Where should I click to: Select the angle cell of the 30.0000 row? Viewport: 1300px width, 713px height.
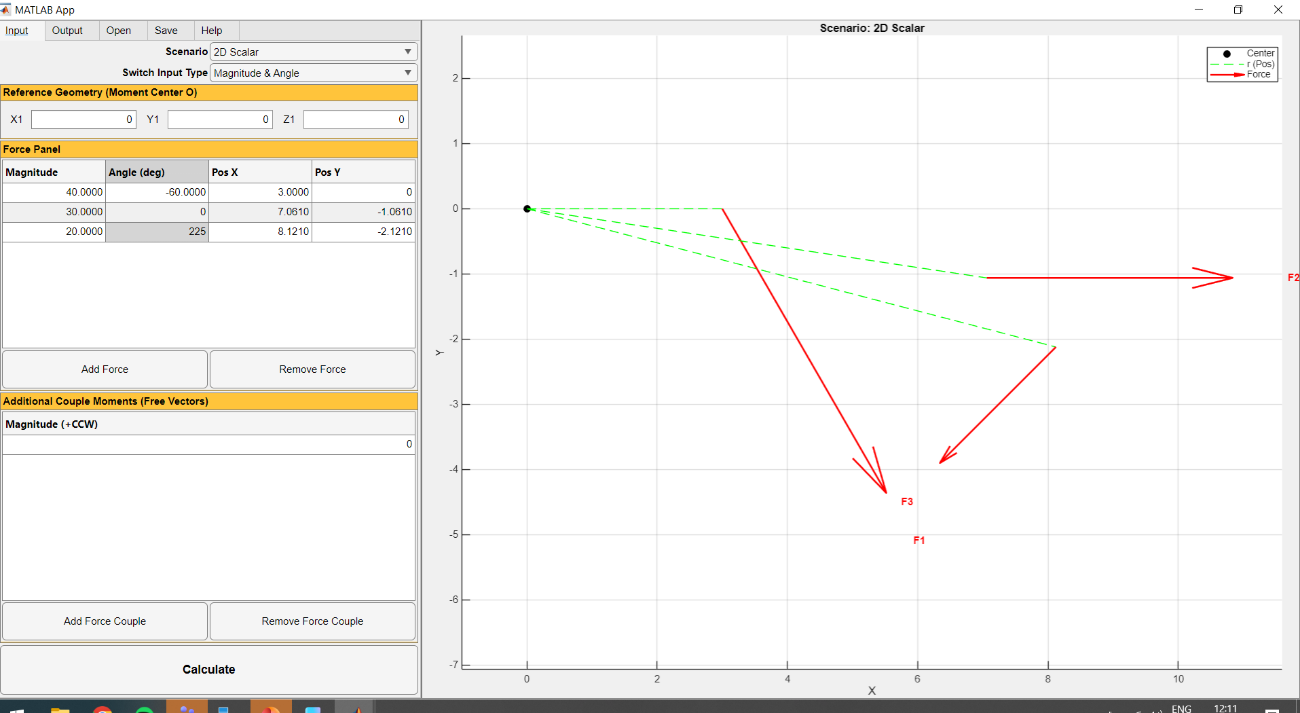tap(156, 212)
